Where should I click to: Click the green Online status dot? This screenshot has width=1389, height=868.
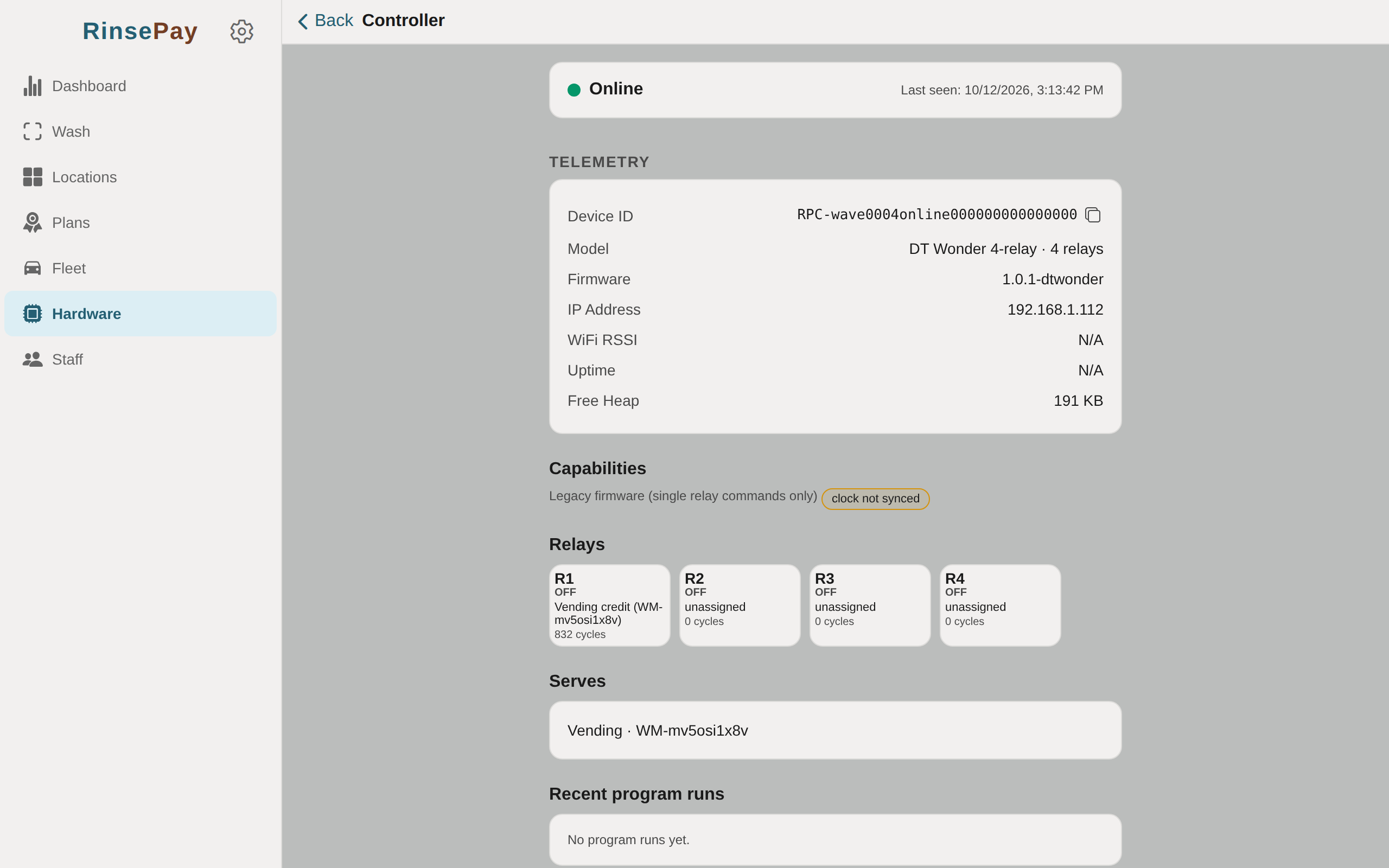[574, 90]
